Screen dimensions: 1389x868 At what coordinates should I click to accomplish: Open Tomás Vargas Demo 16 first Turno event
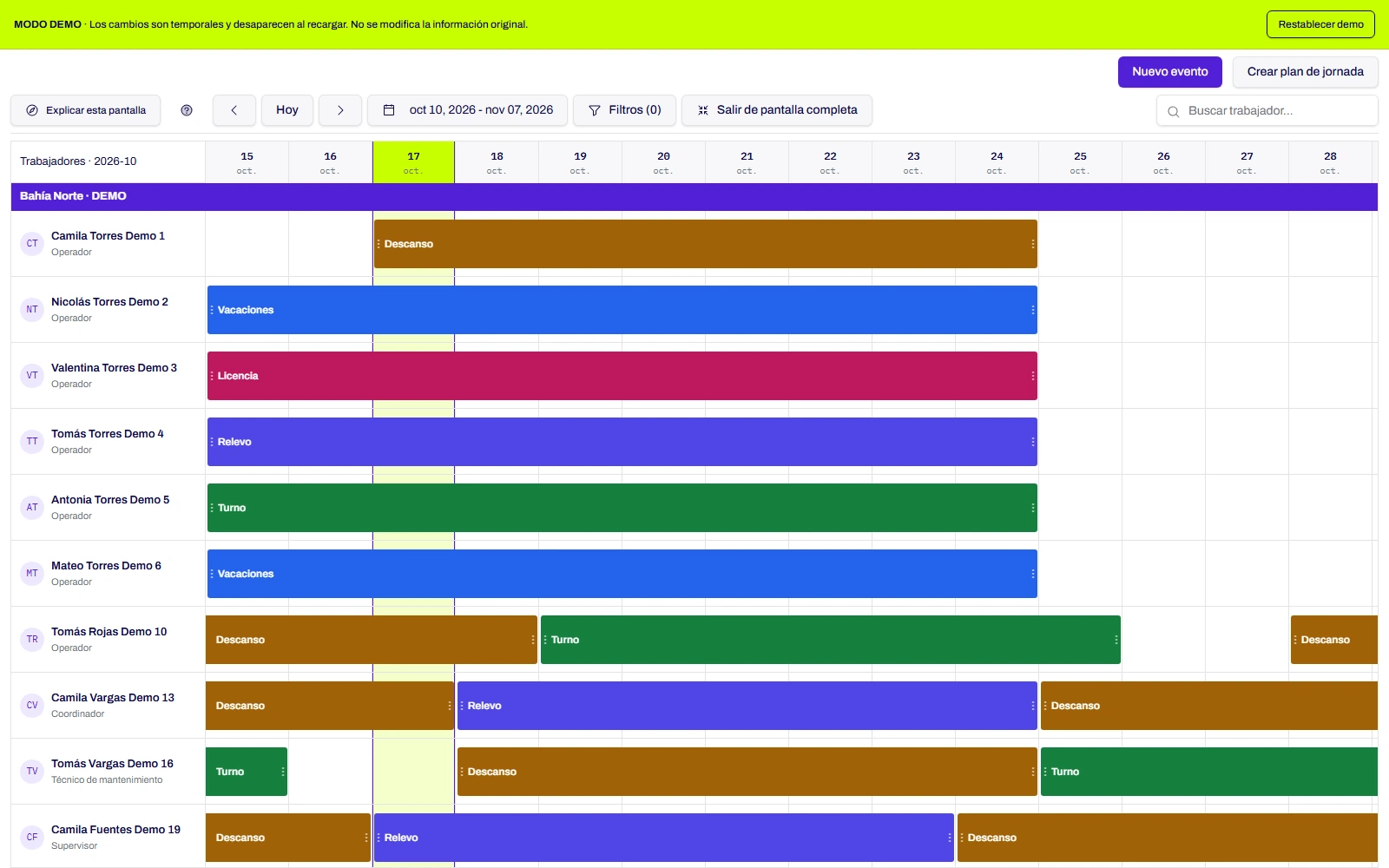(247, 772)
